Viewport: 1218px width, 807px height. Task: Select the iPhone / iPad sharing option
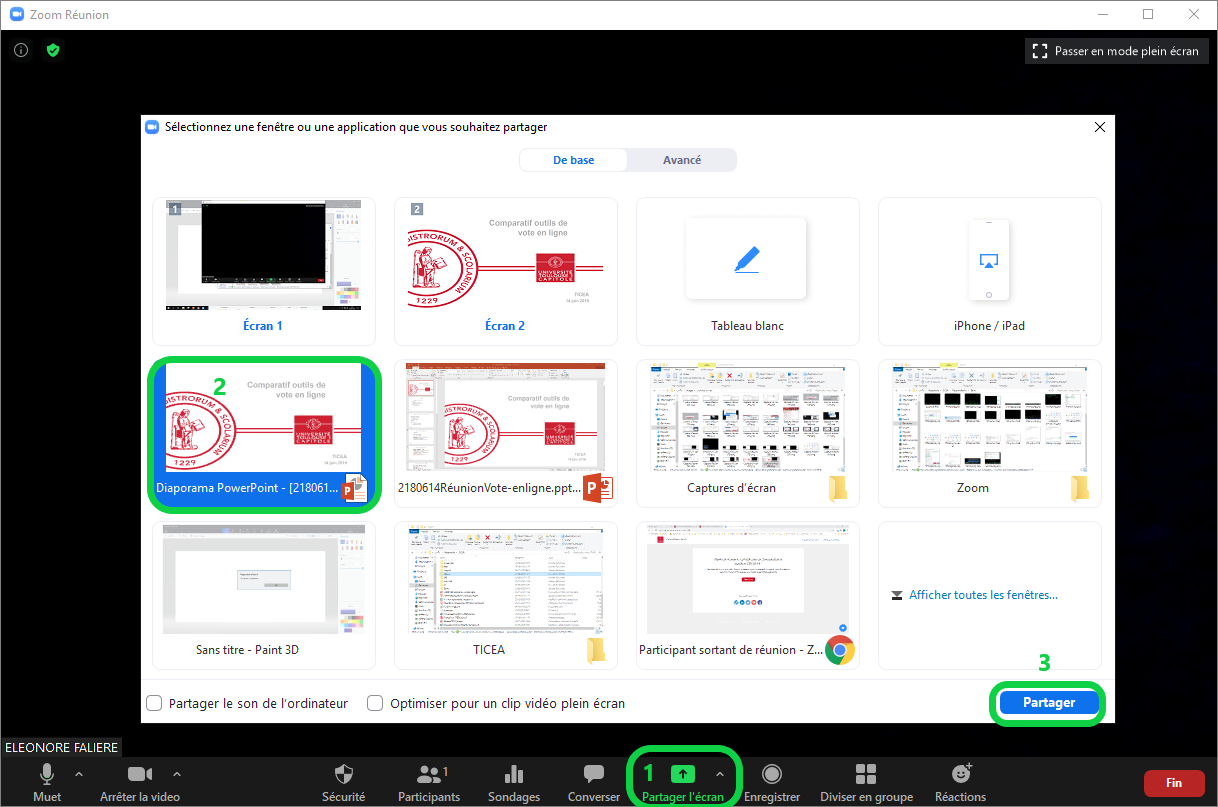[x=989, y=271]
